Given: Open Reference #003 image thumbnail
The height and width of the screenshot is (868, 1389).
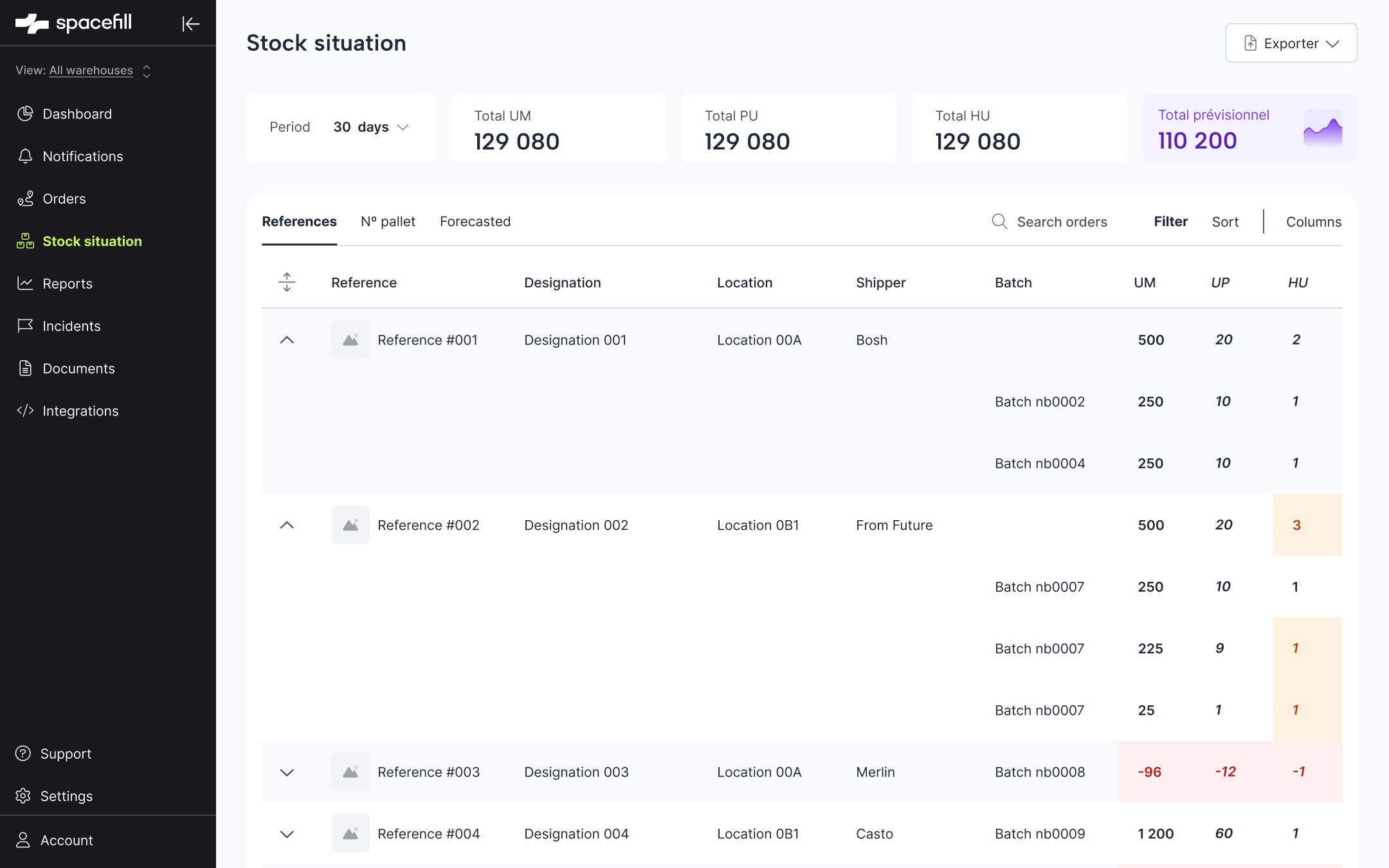Looking at the screenshot, I should (350, 772).
